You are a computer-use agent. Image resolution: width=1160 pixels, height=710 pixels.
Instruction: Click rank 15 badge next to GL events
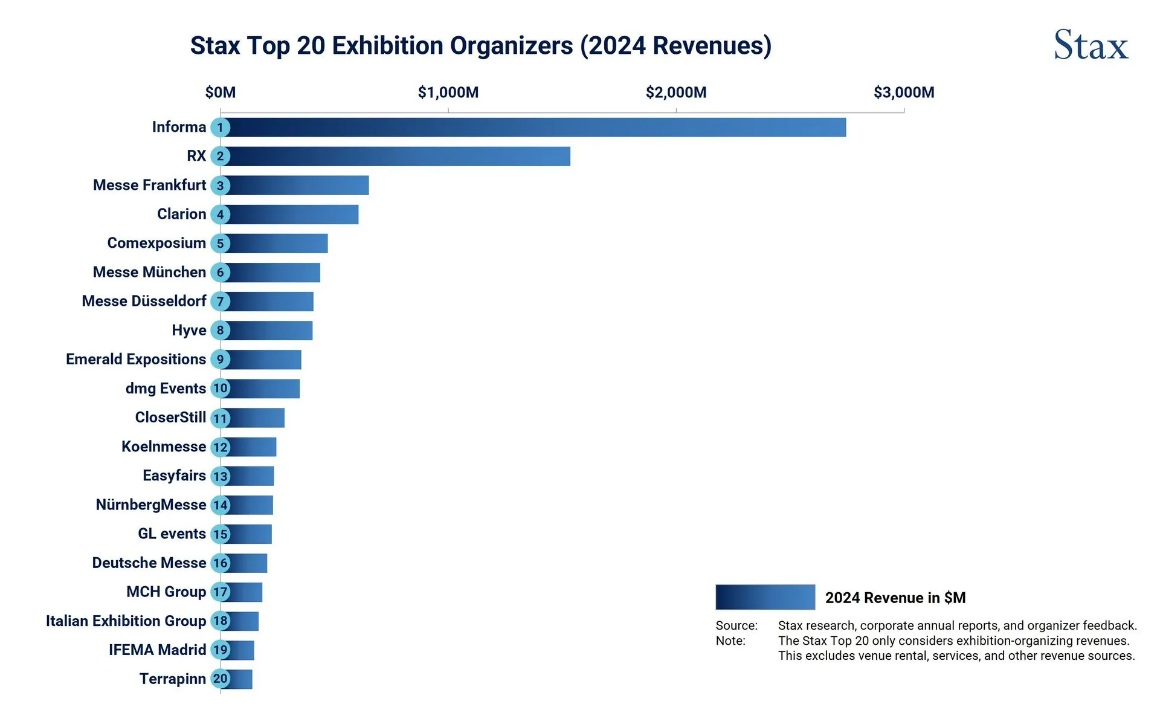tap(220, 534)
